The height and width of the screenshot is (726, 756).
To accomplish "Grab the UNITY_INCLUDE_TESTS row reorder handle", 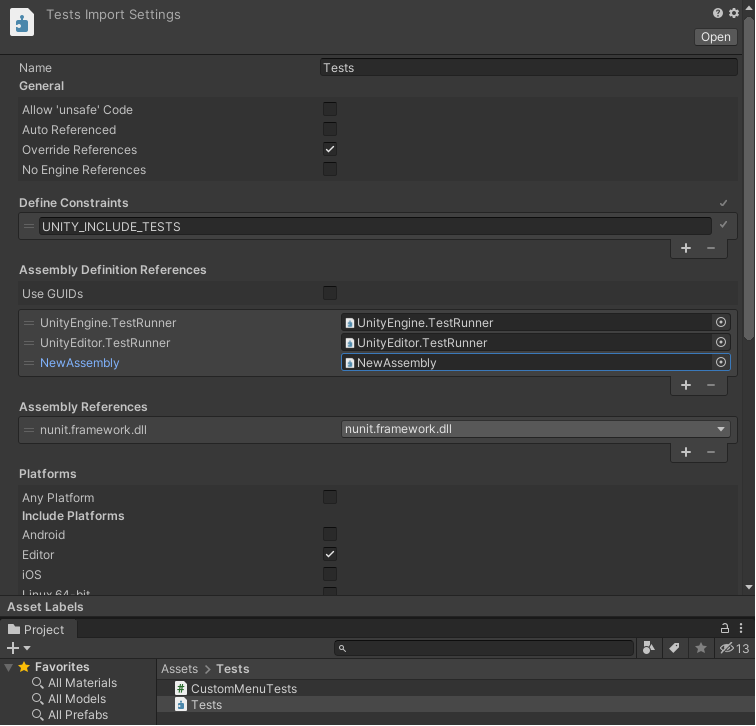I will [x=29, y=226].
